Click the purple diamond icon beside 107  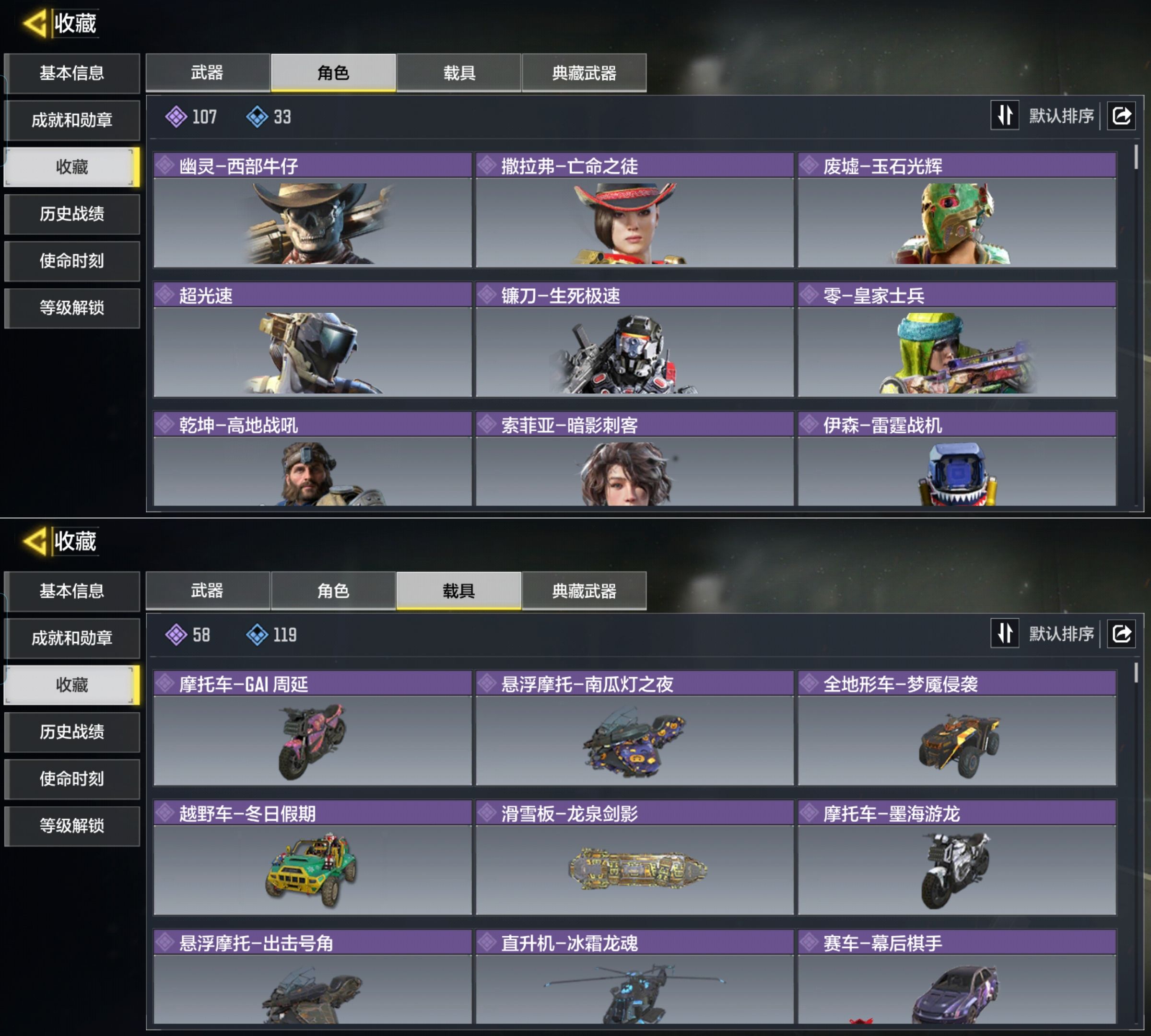point(176,117)
